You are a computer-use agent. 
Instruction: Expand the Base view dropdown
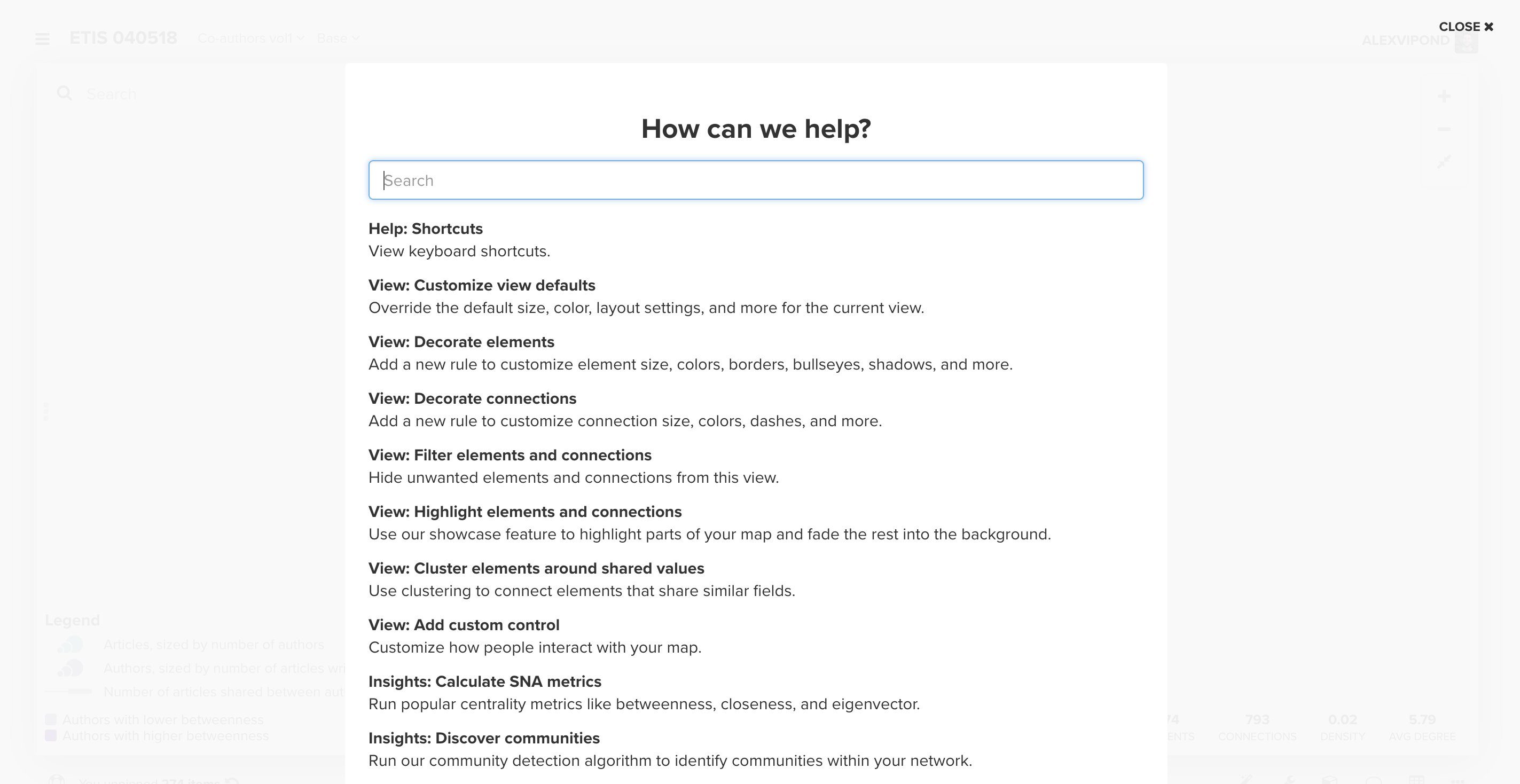338,38
